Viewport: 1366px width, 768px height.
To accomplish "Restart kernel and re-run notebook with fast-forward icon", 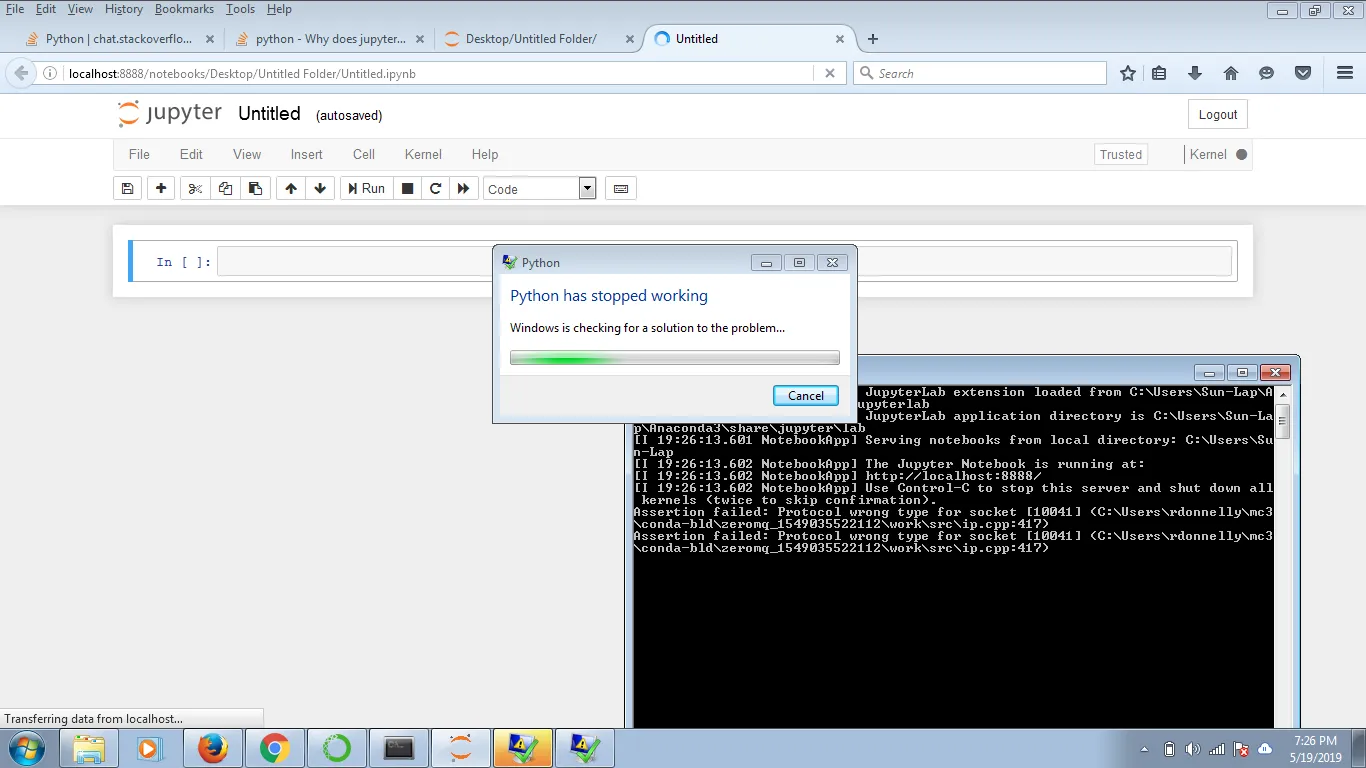I will (463, 188).
